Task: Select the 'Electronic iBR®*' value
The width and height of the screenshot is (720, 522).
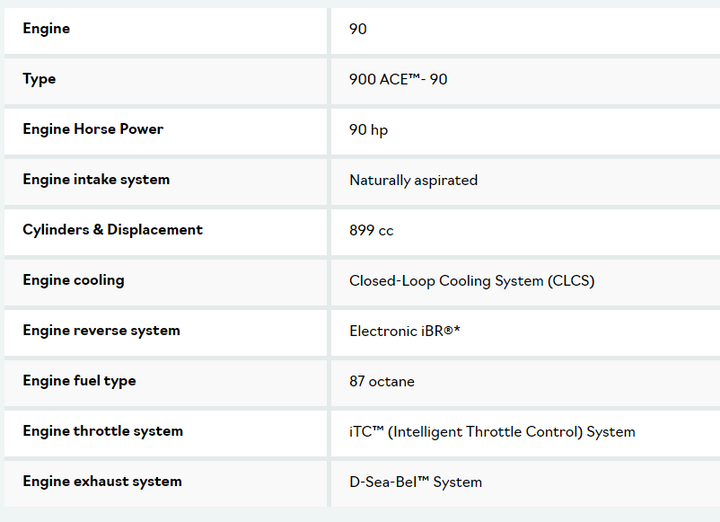Action: 404,331
